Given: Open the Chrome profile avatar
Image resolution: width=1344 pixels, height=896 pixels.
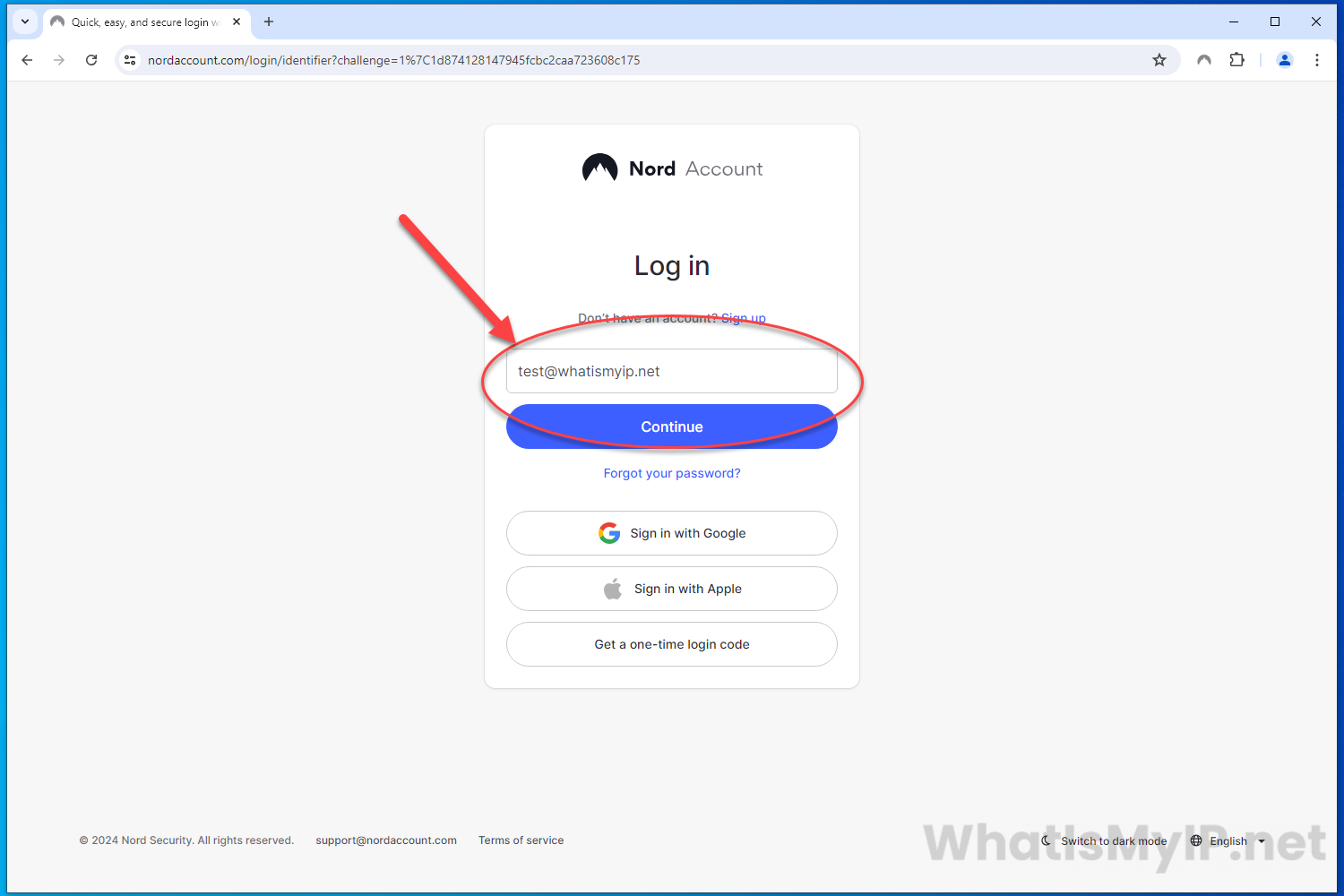Looking at the screenshot, I should point(1284,60).
